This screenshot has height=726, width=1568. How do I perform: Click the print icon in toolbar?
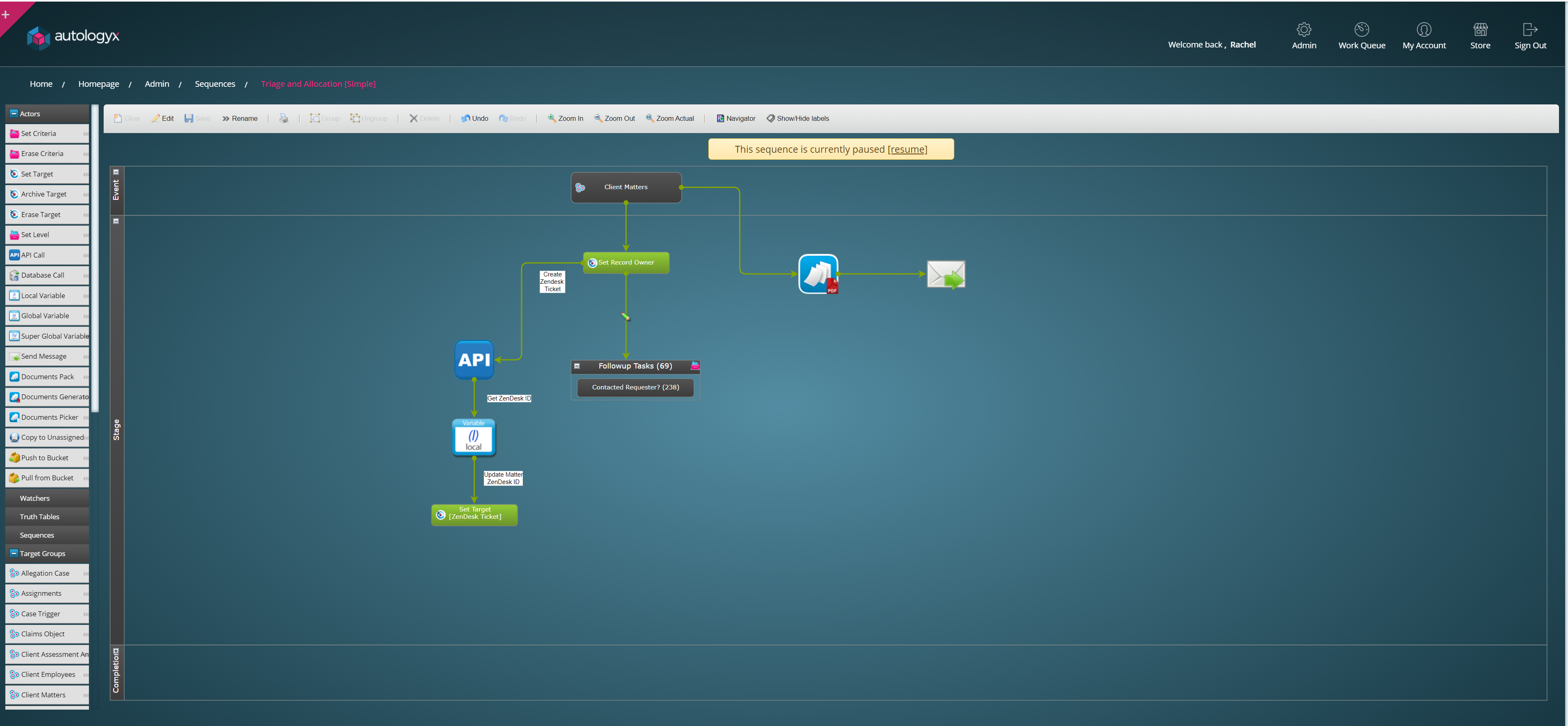[x=284, y=119]
